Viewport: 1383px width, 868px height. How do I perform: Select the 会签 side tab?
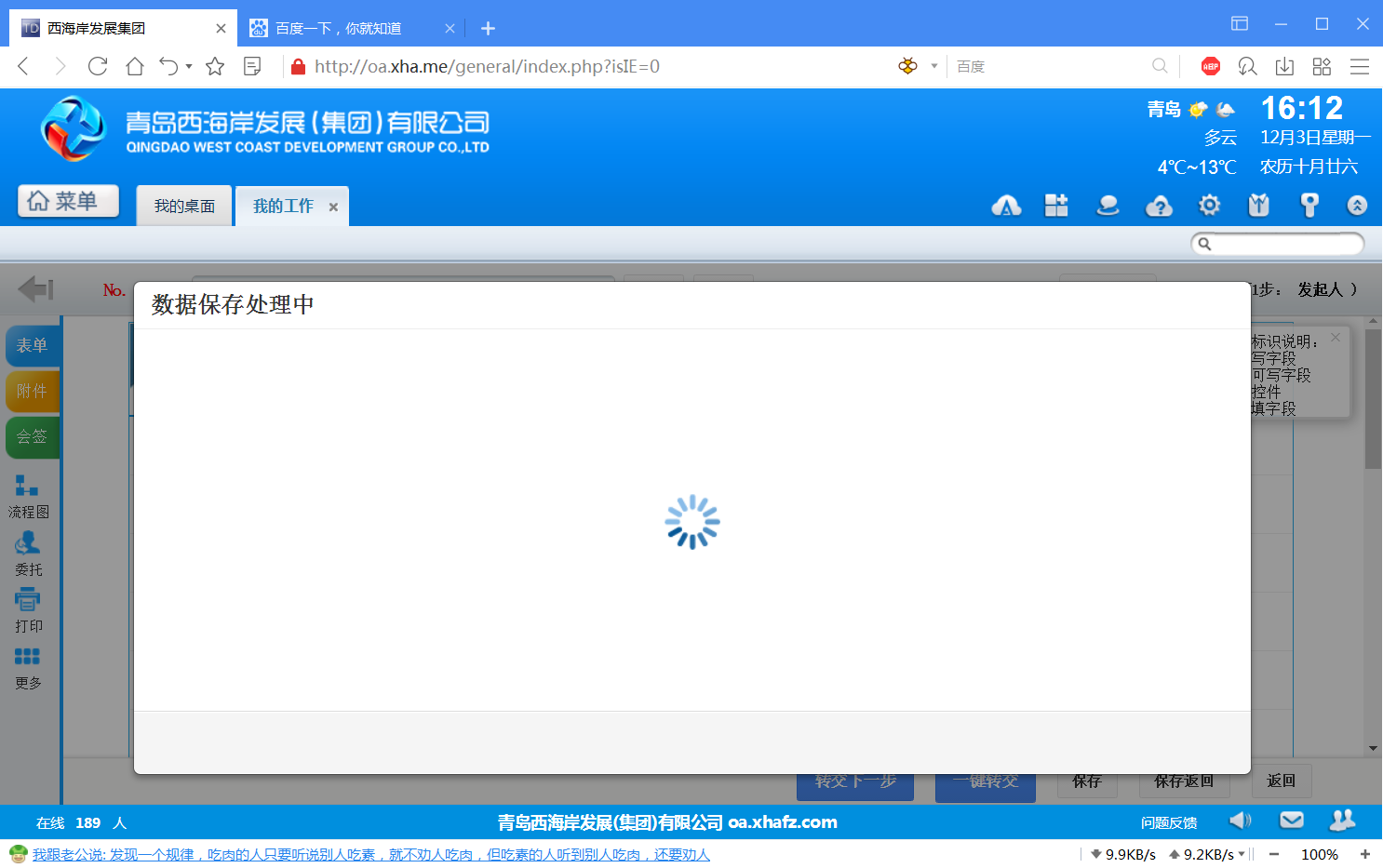click(33, 436)
